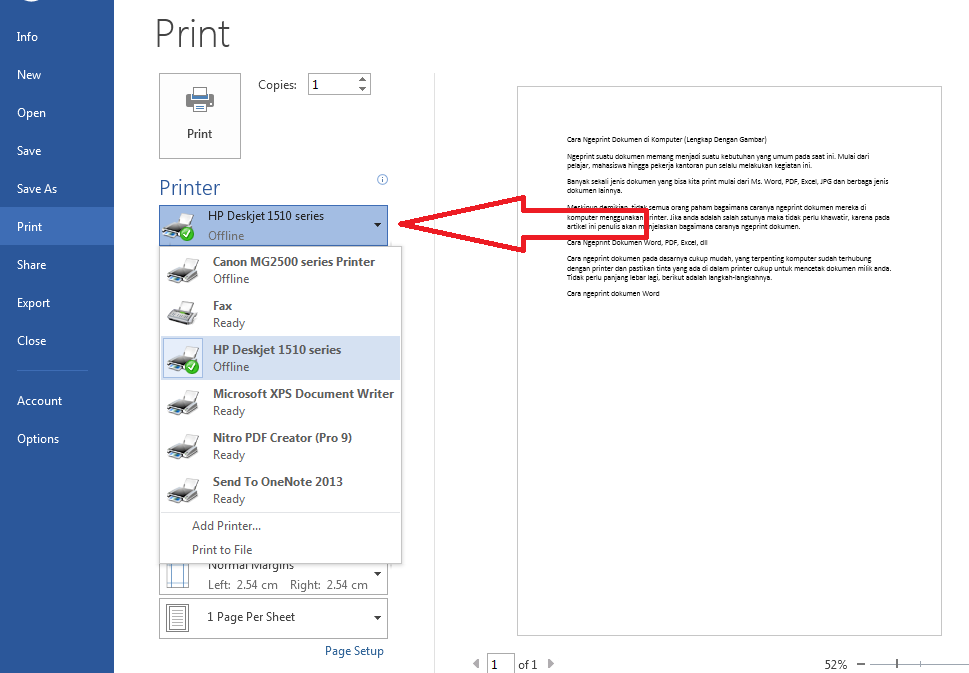Viewport: 969px width, 673px height.
Task: Select Canon MG2500 series Printer
Action: pyautogui.click(x=281, y=270)
